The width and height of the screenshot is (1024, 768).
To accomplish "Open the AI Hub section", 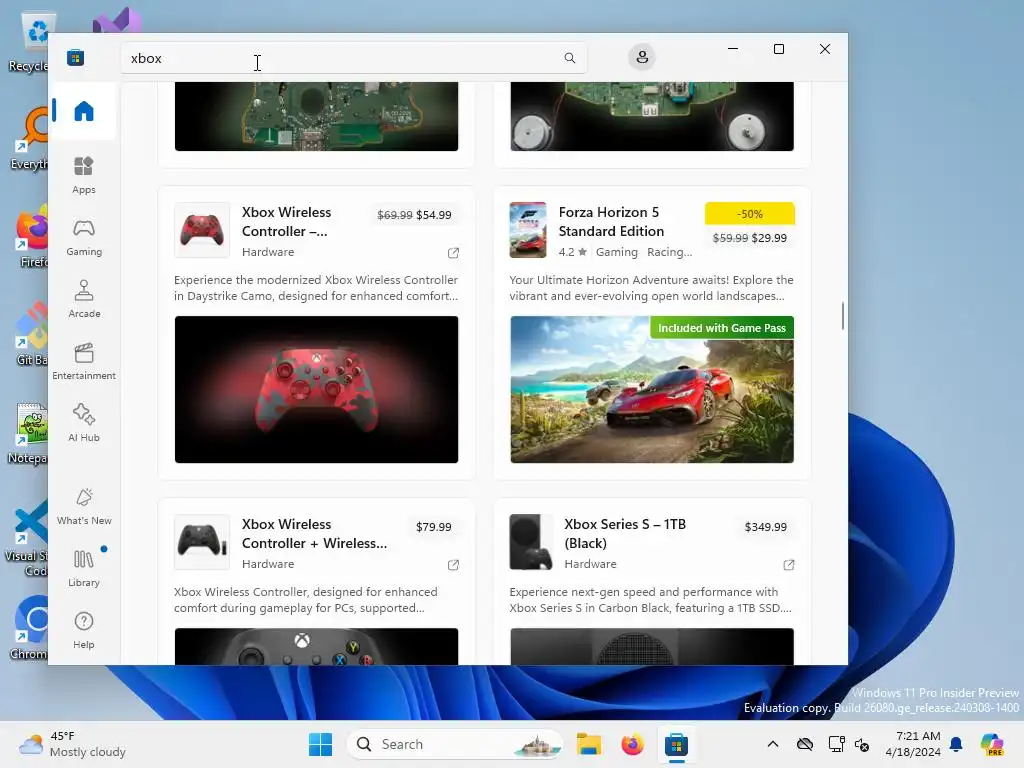I will point(84,423).
